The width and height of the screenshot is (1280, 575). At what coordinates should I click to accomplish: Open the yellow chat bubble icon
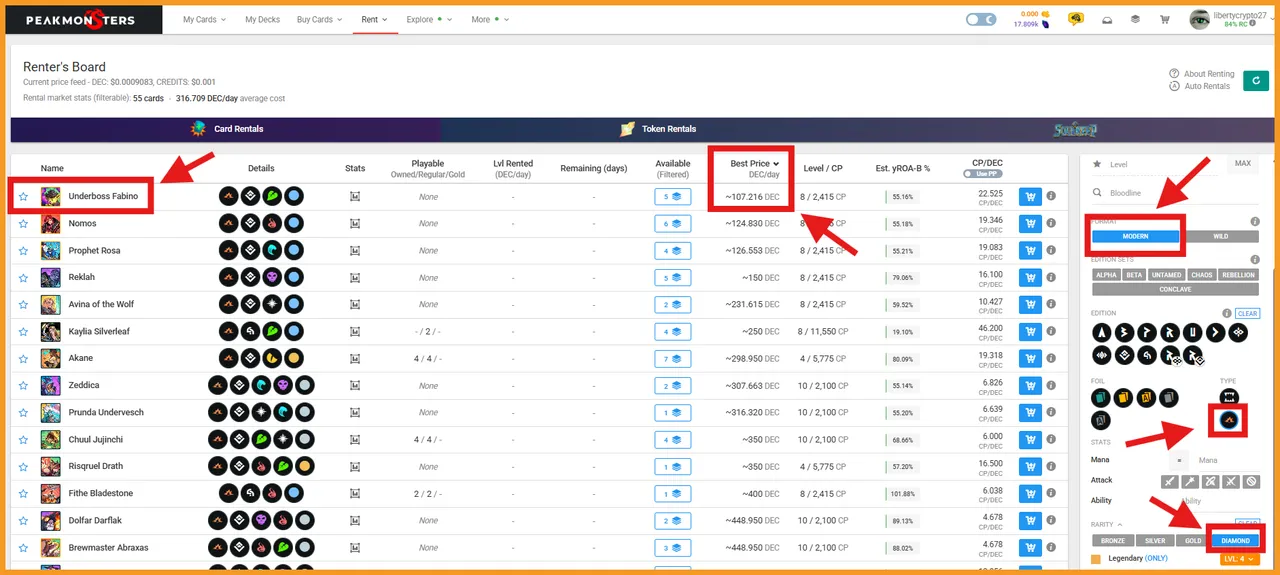pos(1076,19)
